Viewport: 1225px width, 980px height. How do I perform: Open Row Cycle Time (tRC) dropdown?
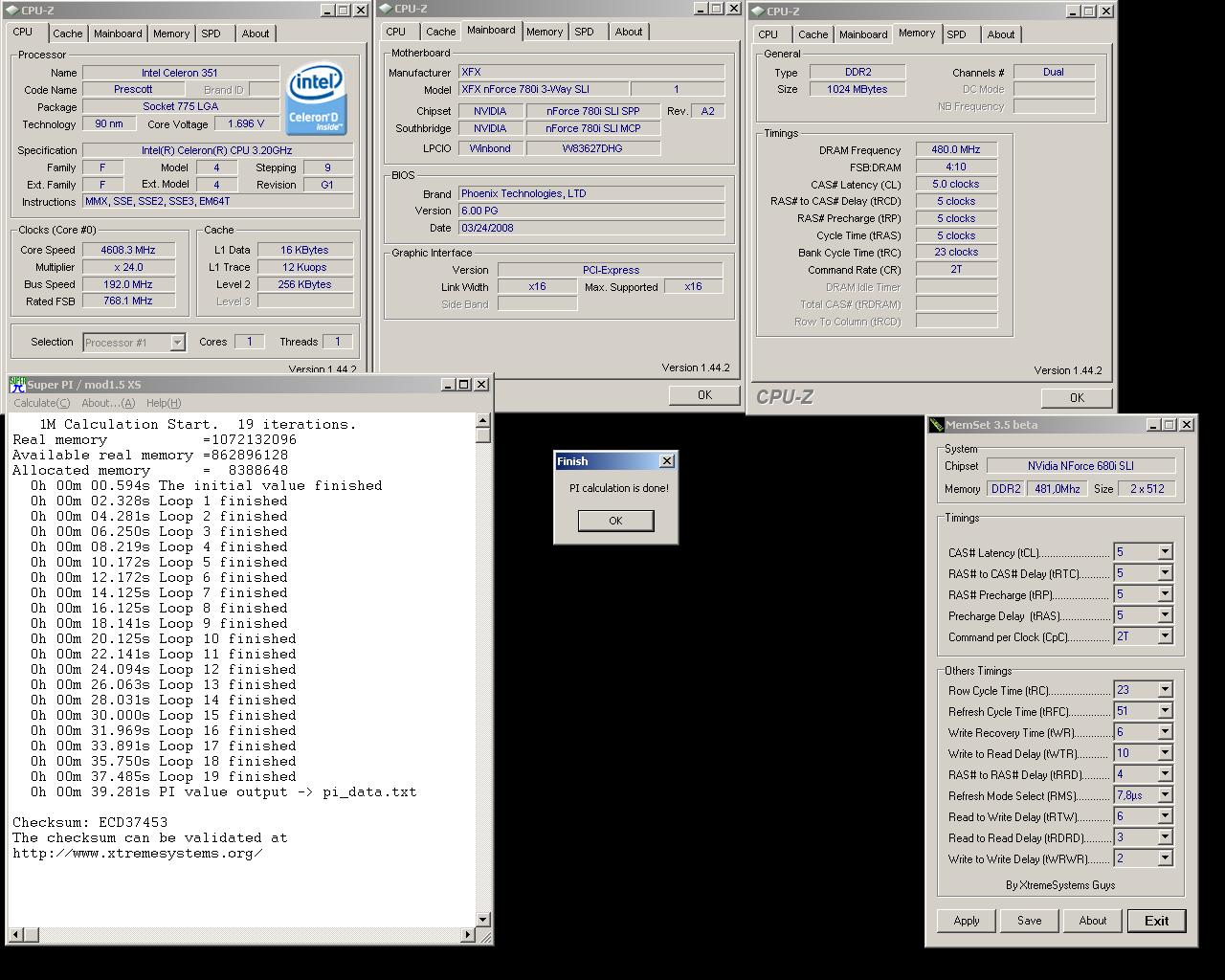coord(1165,690)
